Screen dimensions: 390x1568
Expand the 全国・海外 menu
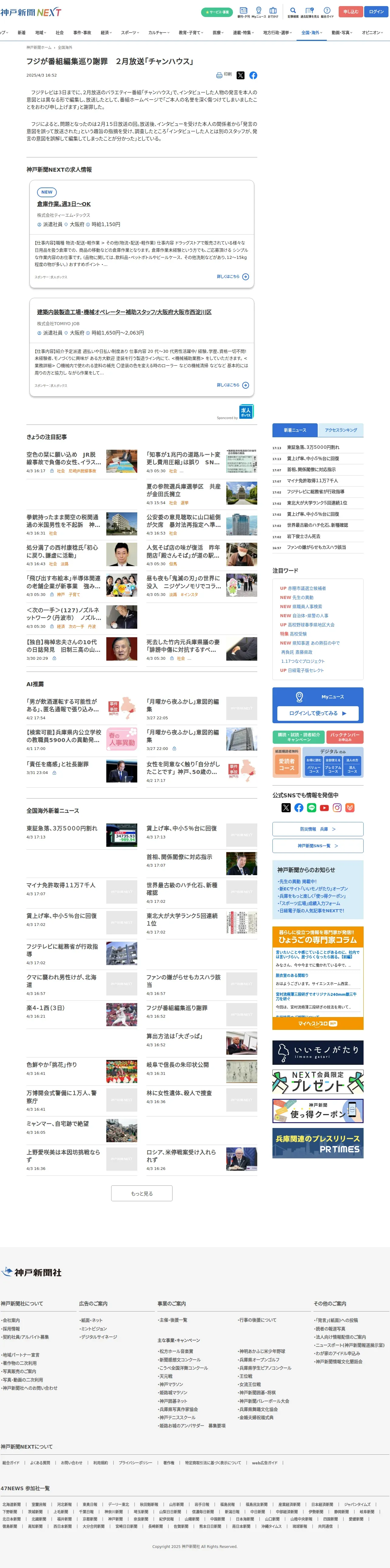pos(312,33)
